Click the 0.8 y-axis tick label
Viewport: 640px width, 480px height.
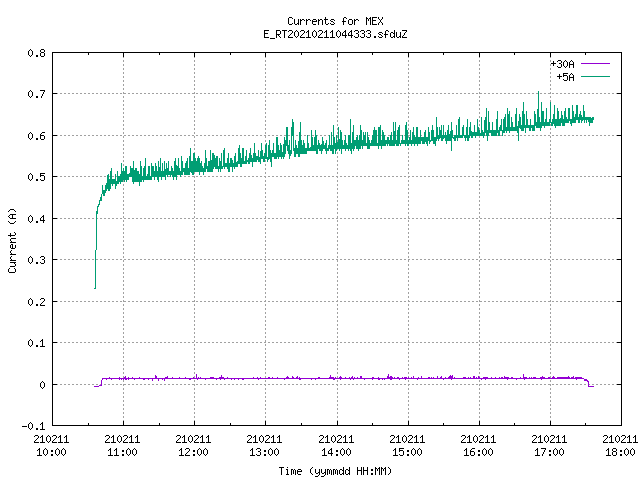tap(36, 53)
